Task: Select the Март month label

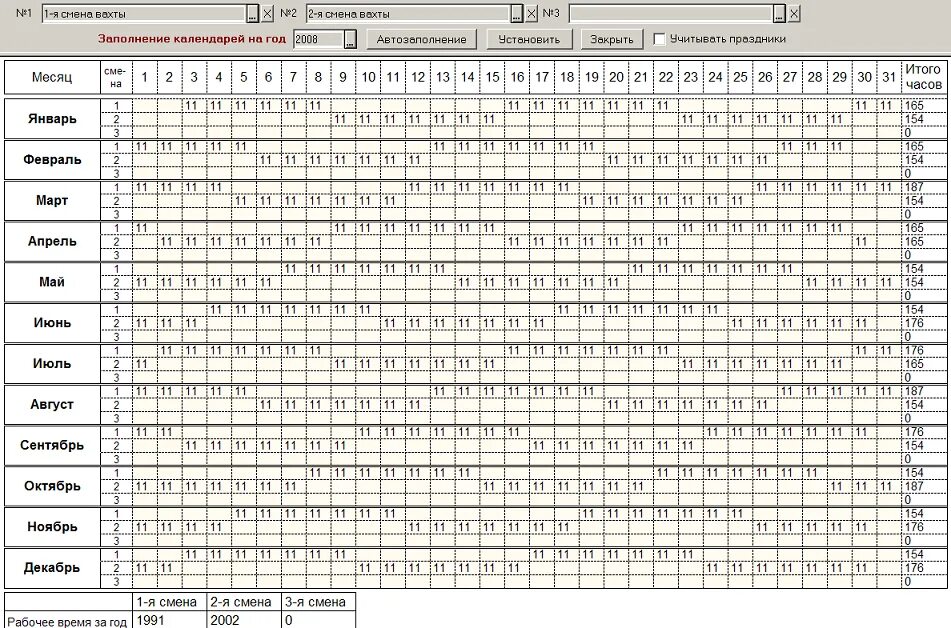Action: (52, 200)
